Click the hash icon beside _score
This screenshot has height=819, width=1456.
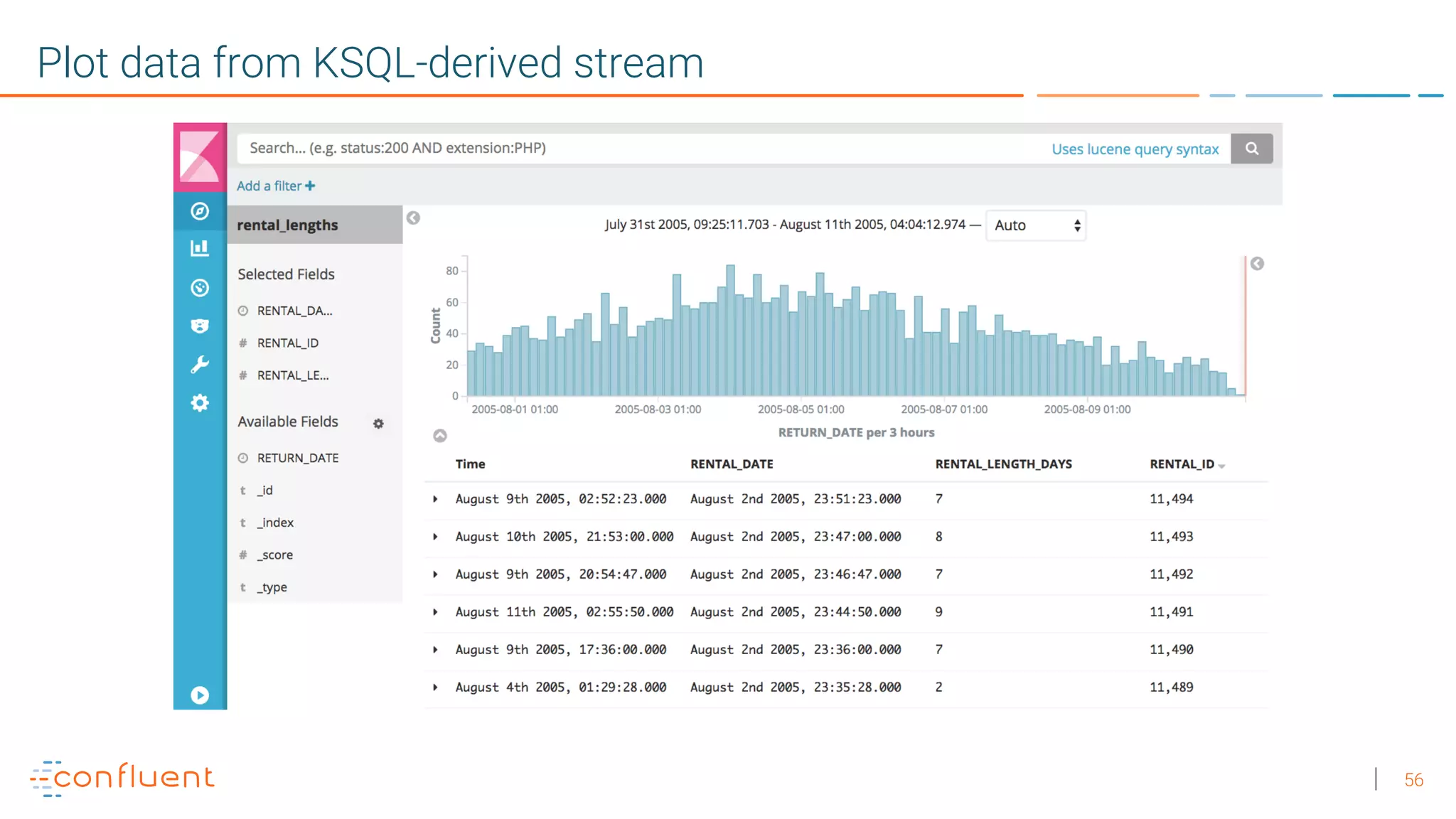243,555
